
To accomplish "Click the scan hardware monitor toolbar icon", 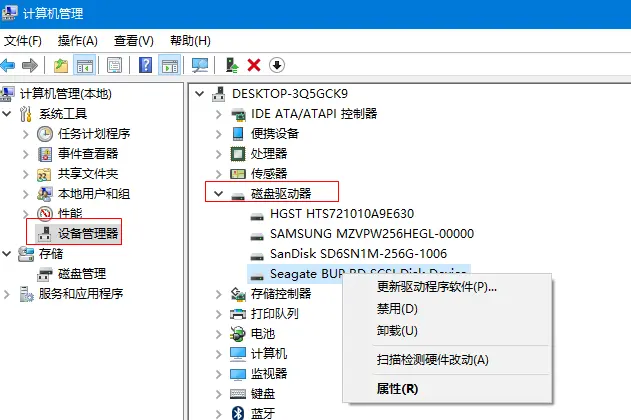I will pyautogui.click(x=200, y=65).
